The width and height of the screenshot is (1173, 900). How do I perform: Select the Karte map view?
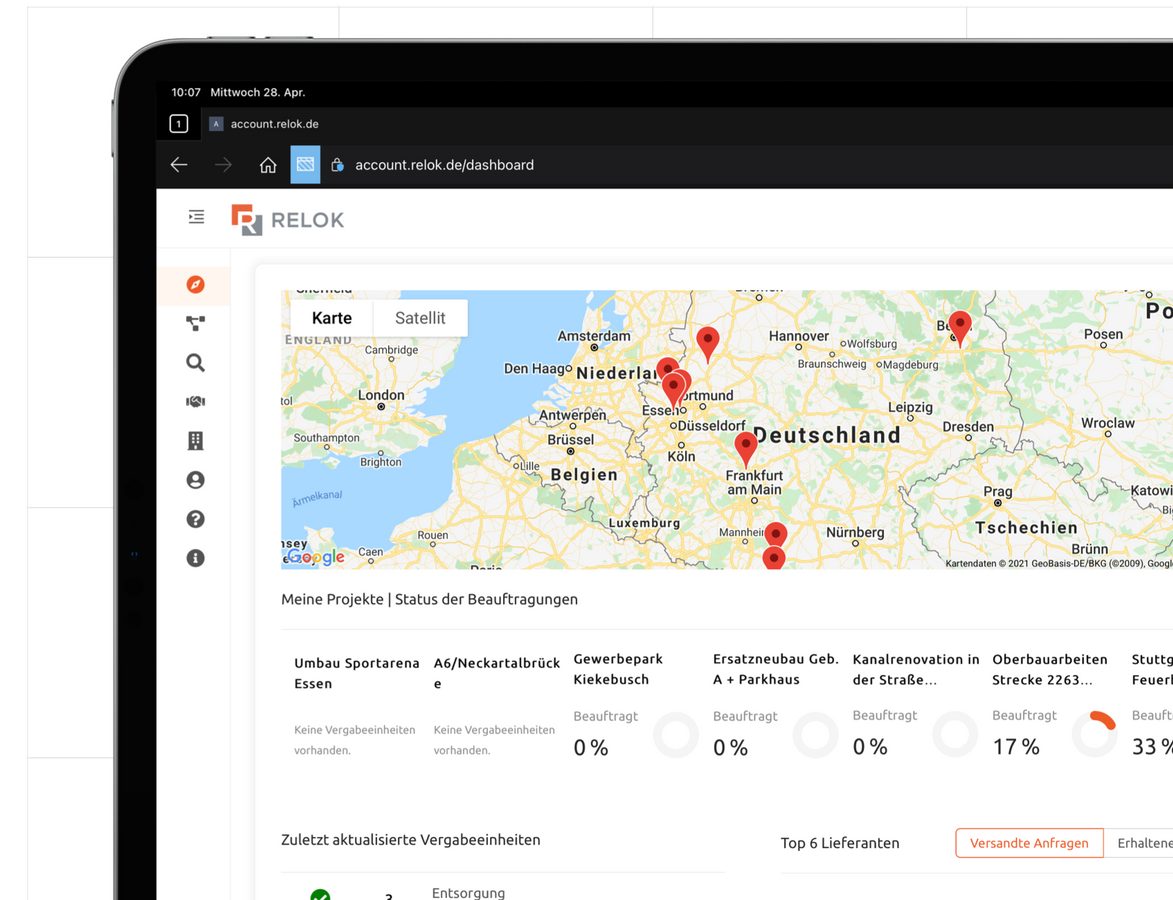pos(331,318)
